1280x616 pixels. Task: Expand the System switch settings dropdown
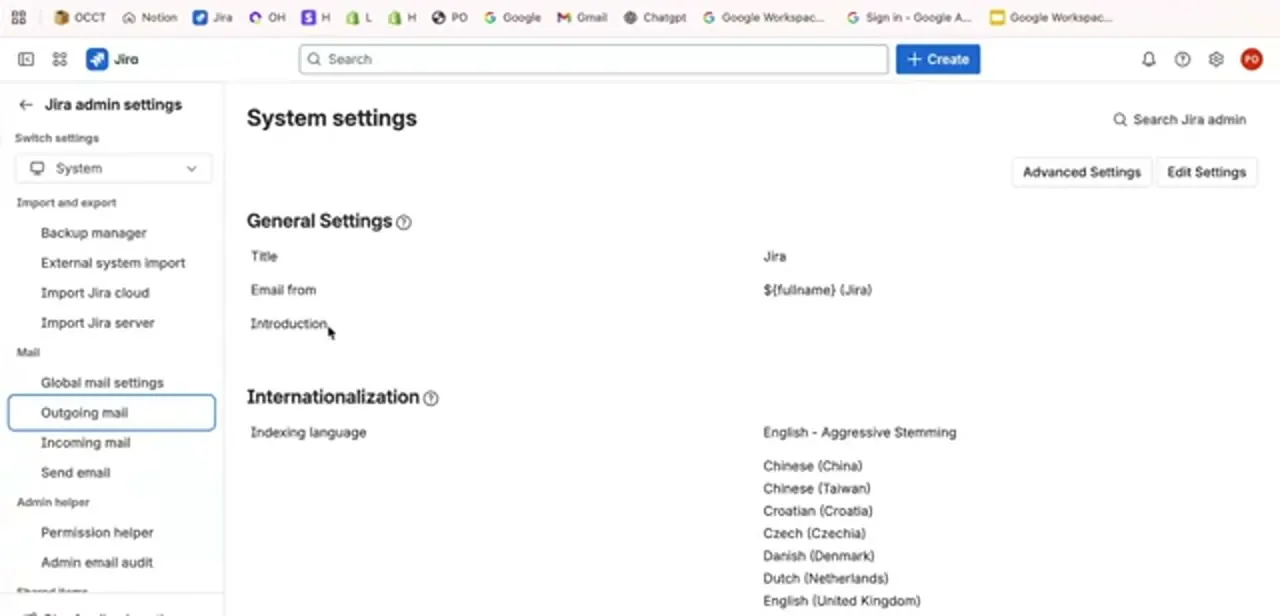114,168
